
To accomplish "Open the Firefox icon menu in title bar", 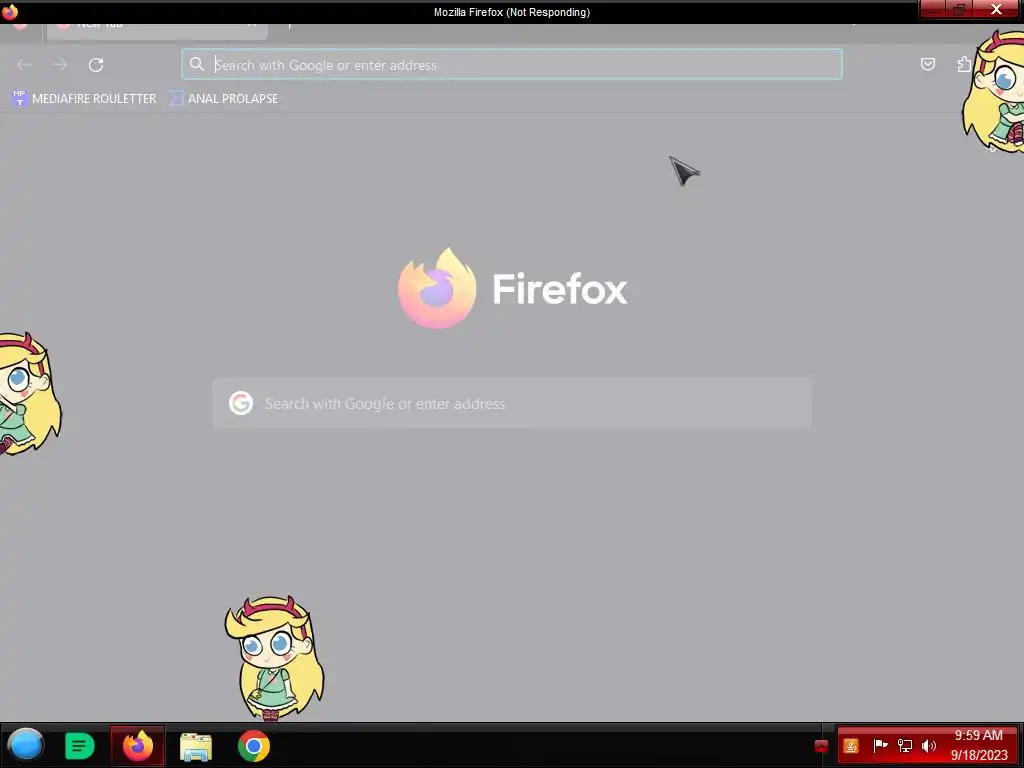I will pyautogui.click(x=10, y=12).
